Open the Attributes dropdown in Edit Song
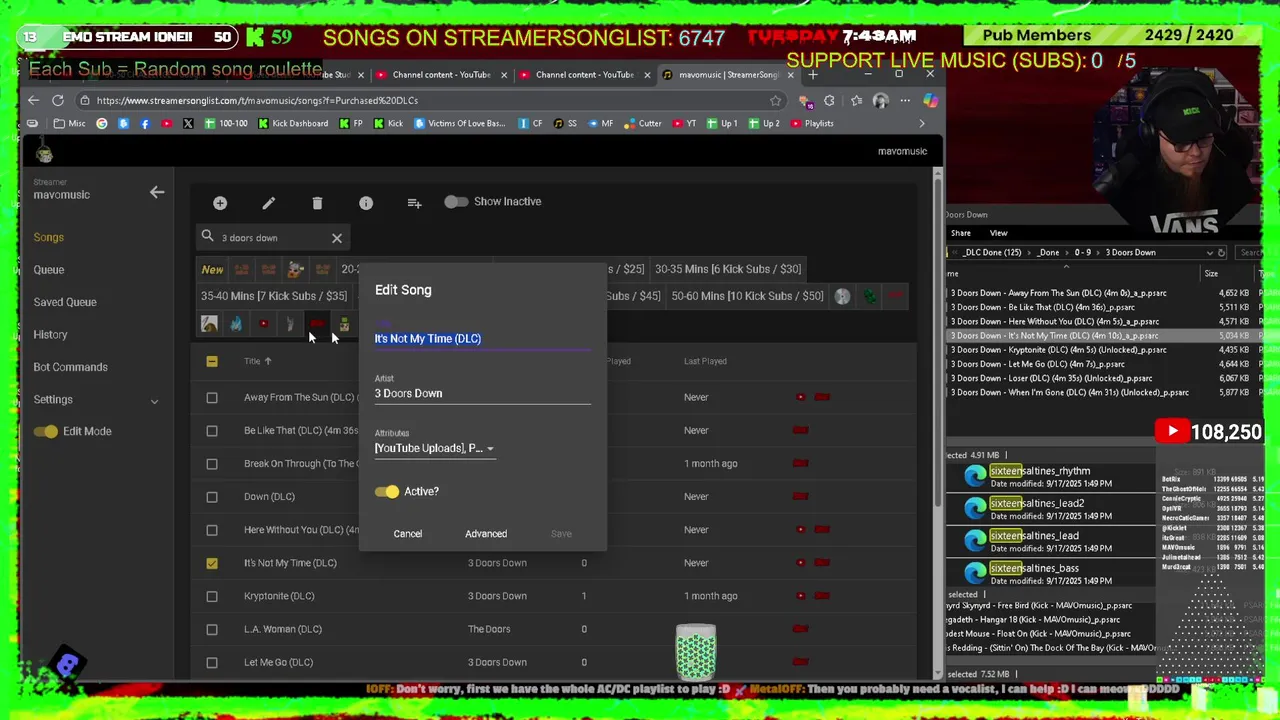 click(x=434, y=448)
